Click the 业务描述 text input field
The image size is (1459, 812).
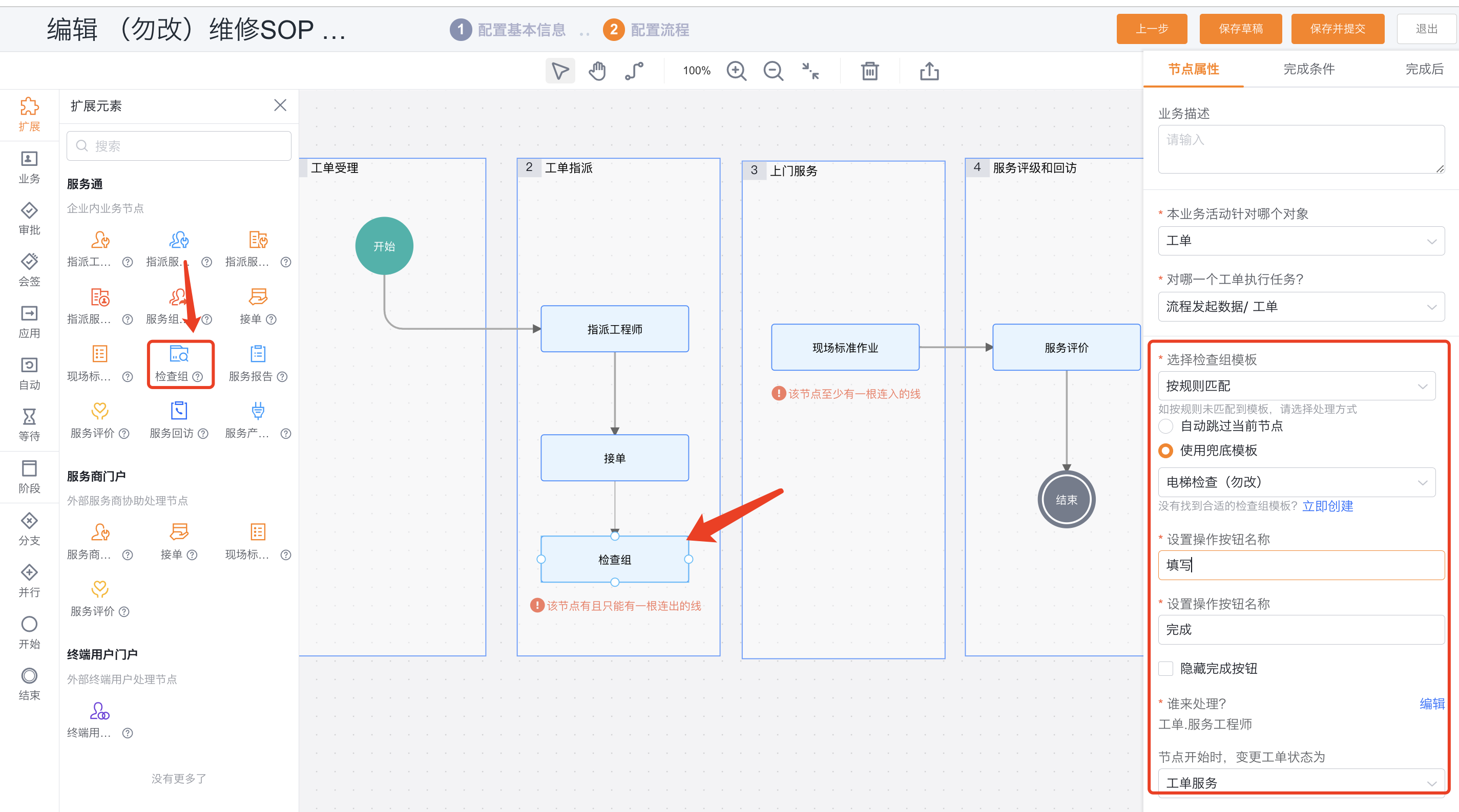pos(1300,149)
